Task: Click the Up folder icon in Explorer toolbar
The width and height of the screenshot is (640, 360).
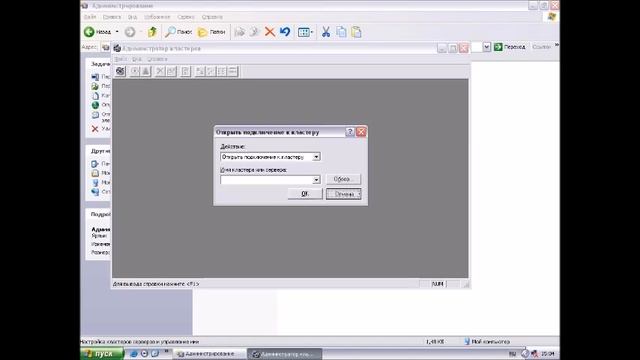Action: (152, 32)
